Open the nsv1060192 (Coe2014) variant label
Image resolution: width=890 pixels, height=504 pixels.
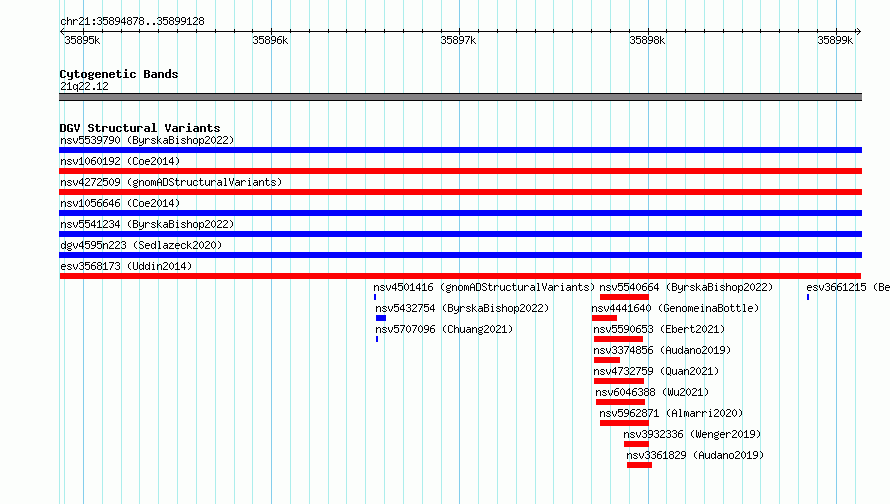point(120,161)
